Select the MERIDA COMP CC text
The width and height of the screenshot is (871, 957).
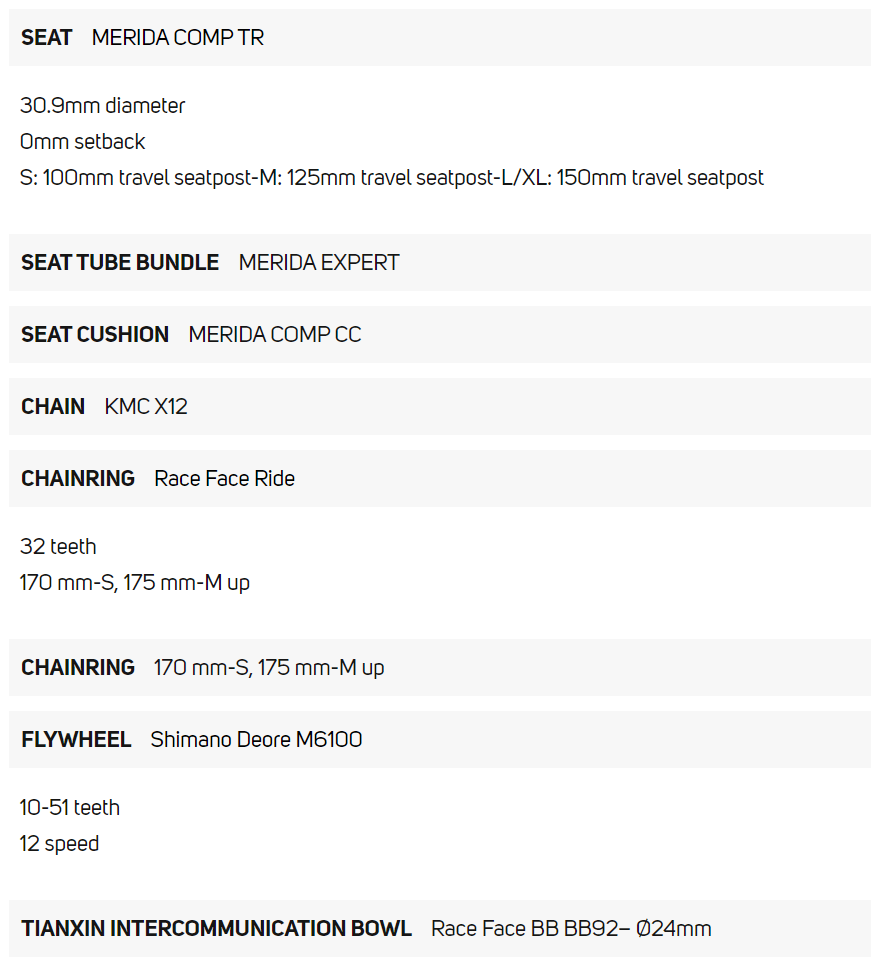(275, 334)
